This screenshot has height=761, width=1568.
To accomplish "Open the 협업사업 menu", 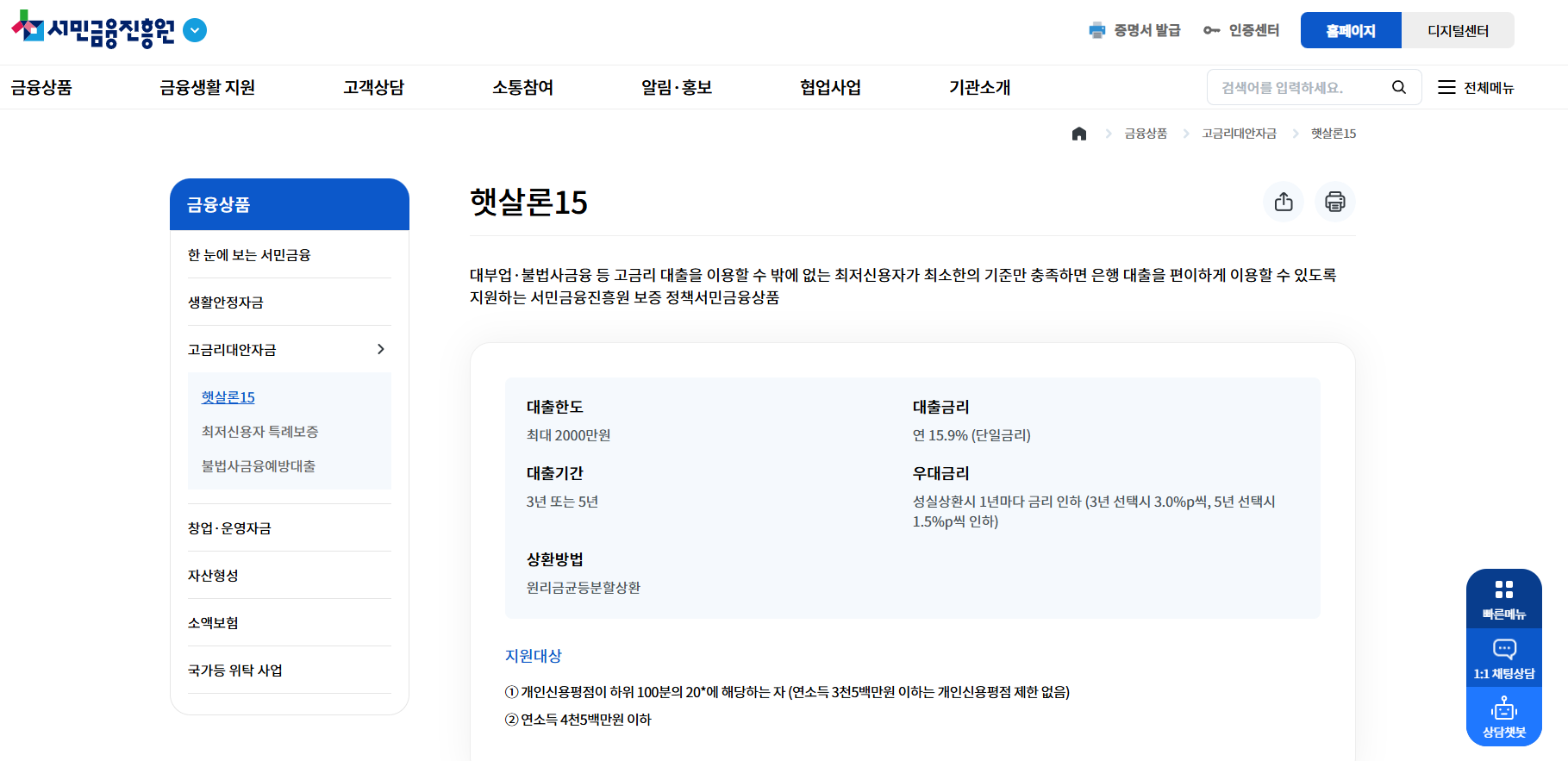I will 830,87.
